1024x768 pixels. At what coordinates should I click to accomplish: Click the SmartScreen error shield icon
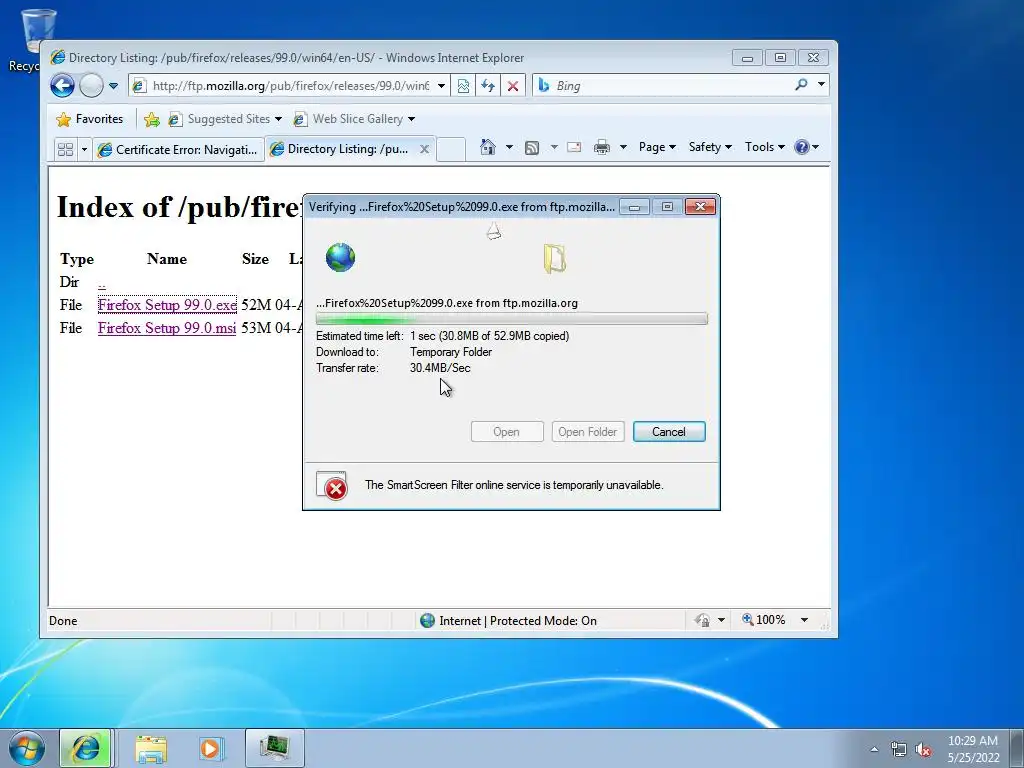point(332,485)
